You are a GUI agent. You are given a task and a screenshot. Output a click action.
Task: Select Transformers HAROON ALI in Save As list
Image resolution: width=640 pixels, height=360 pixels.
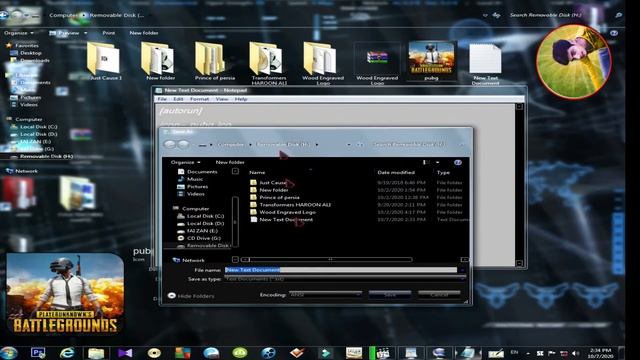coord(291,204)
